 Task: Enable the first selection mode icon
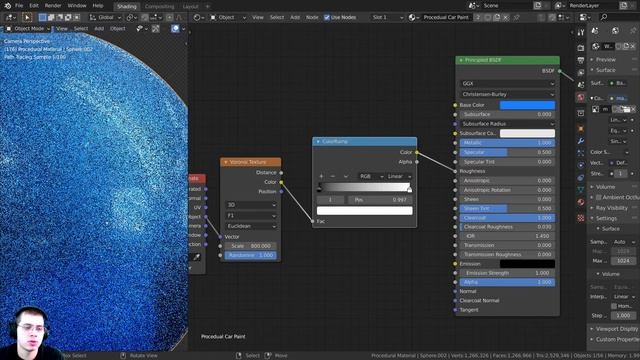[42, 18]
